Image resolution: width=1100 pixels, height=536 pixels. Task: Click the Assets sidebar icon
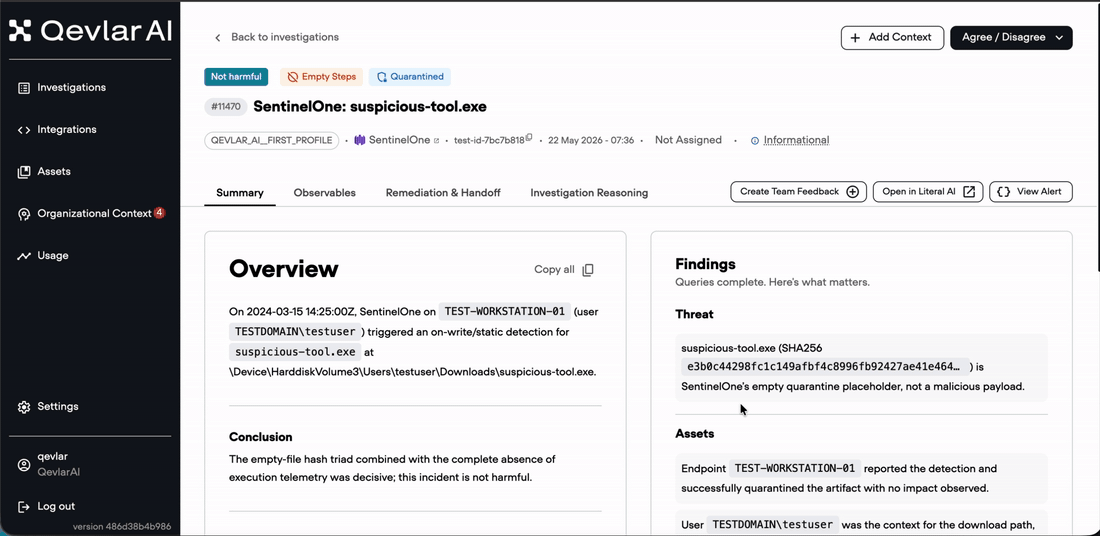24,172
